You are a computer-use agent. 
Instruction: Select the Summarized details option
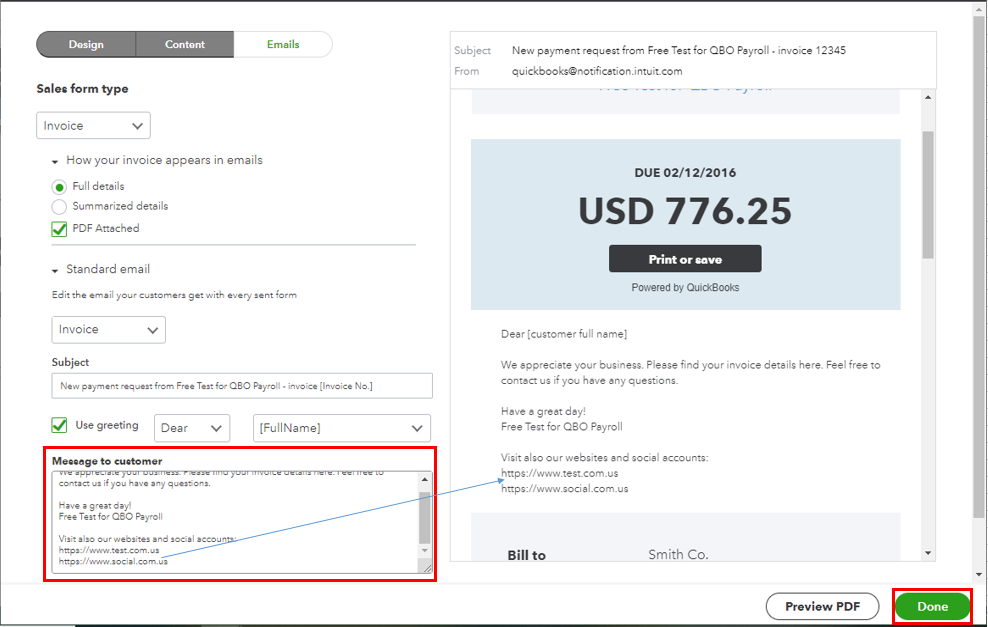pyautogui.click(x=59, y=206)
